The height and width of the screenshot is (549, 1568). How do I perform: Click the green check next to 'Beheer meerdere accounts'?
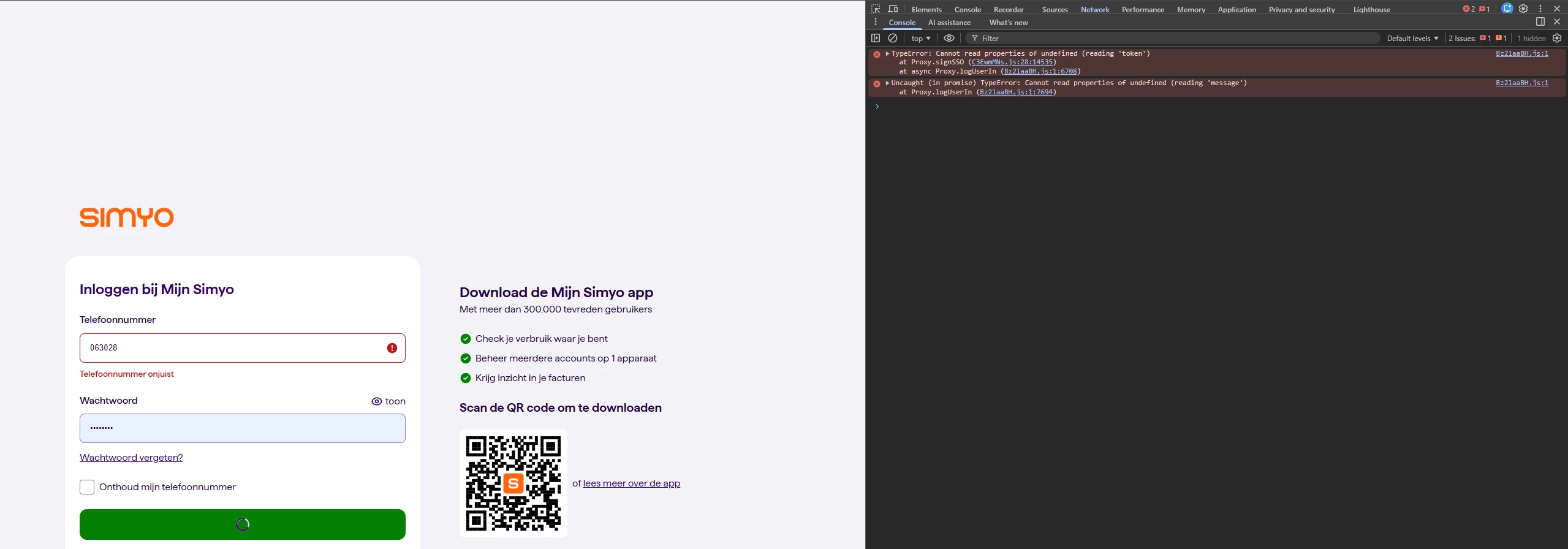click(466, 358)
